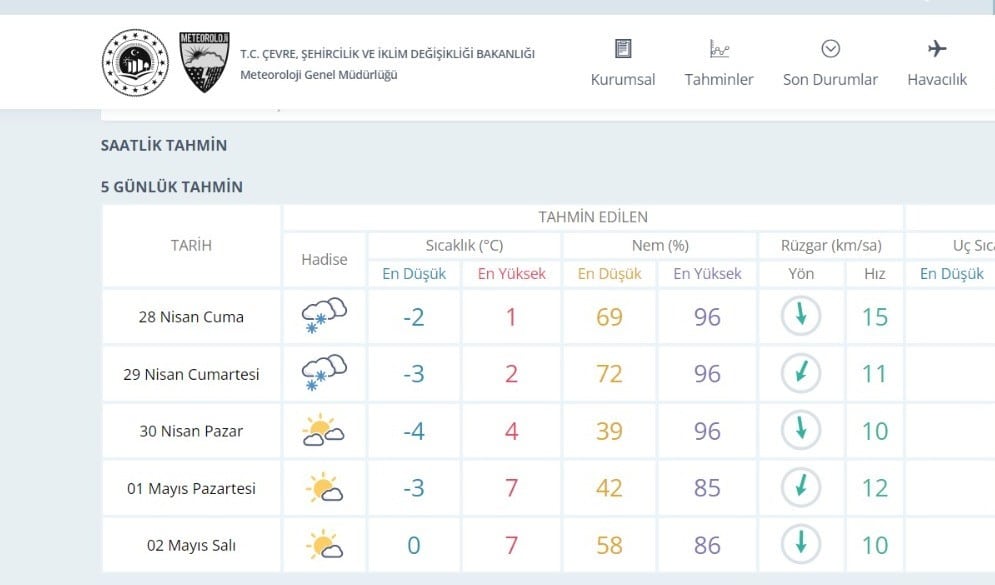
Task: Expand the SAATLİK TAHMİN section
Action: [164, 145]
